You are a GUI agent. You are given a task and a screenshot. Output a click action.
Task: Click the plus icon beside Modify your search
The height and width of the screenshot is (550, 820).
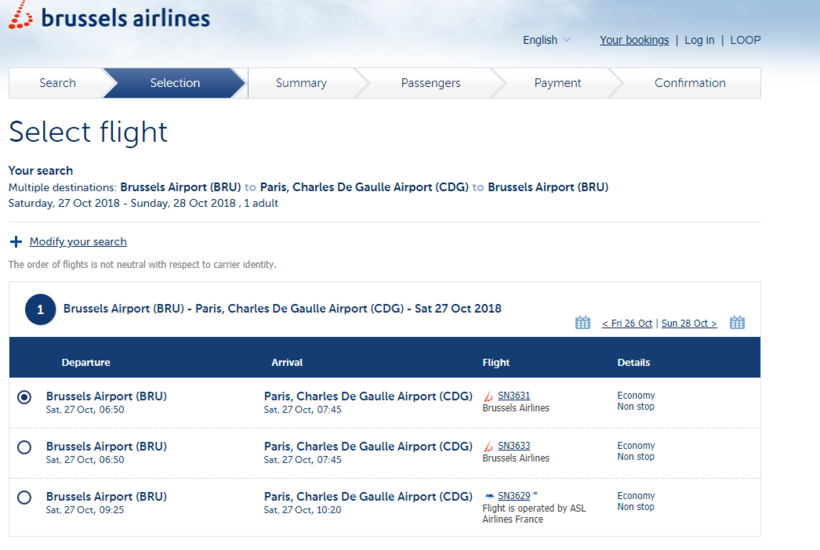point(16,242)
